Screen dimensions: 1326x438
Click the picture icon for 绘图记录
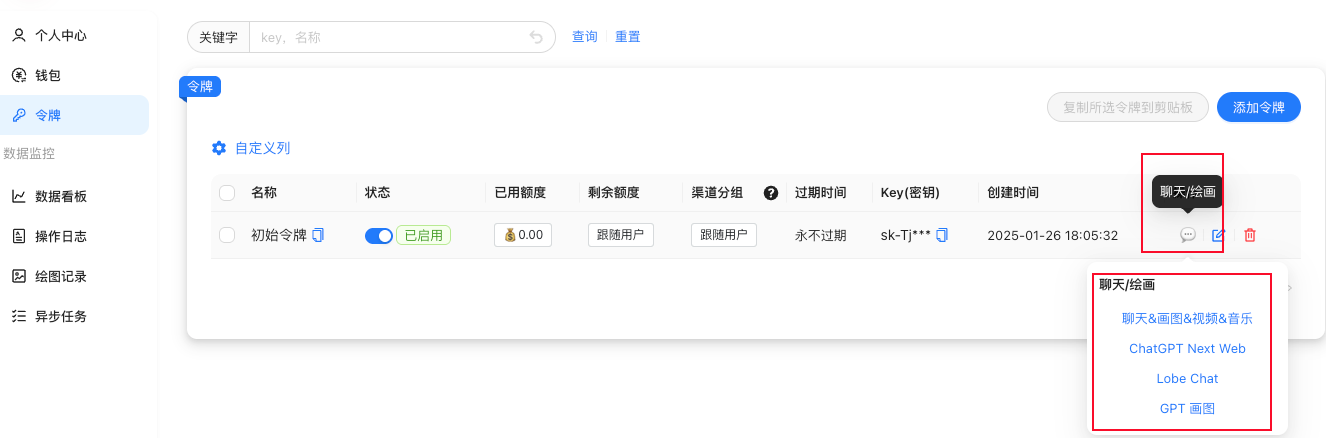[18, 276]
